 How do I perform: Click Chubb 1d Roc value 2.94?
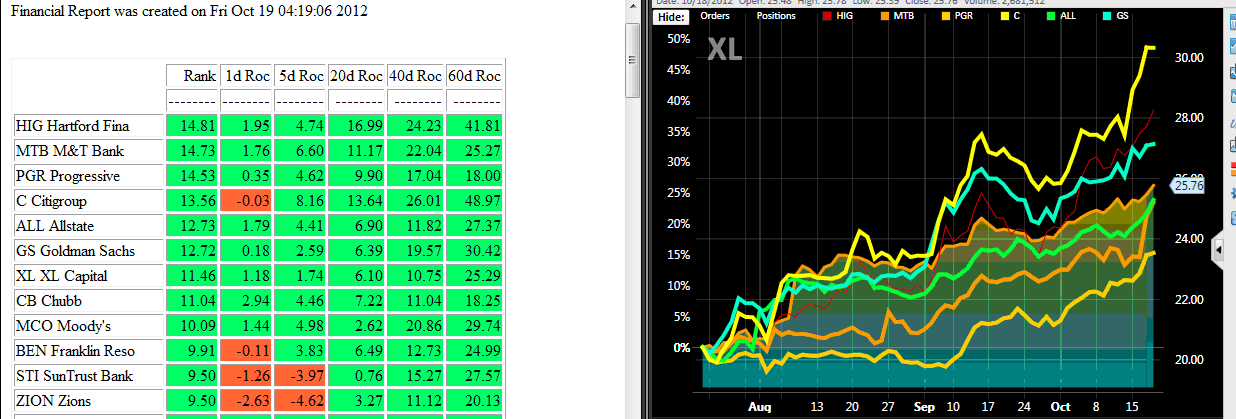coord(246,301)
